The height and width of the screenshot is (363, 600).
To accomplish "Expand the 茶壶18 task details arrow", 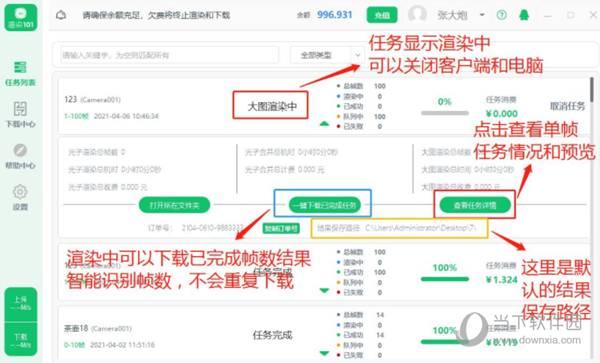I will coord(324,353).
